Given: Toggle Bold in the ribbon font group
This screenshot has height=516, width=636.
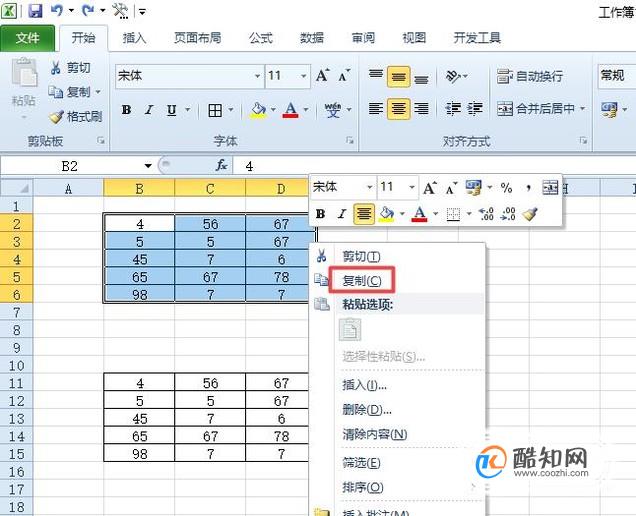Looking at the screenshot, I should pyautogui.click(x=127, y=110).
